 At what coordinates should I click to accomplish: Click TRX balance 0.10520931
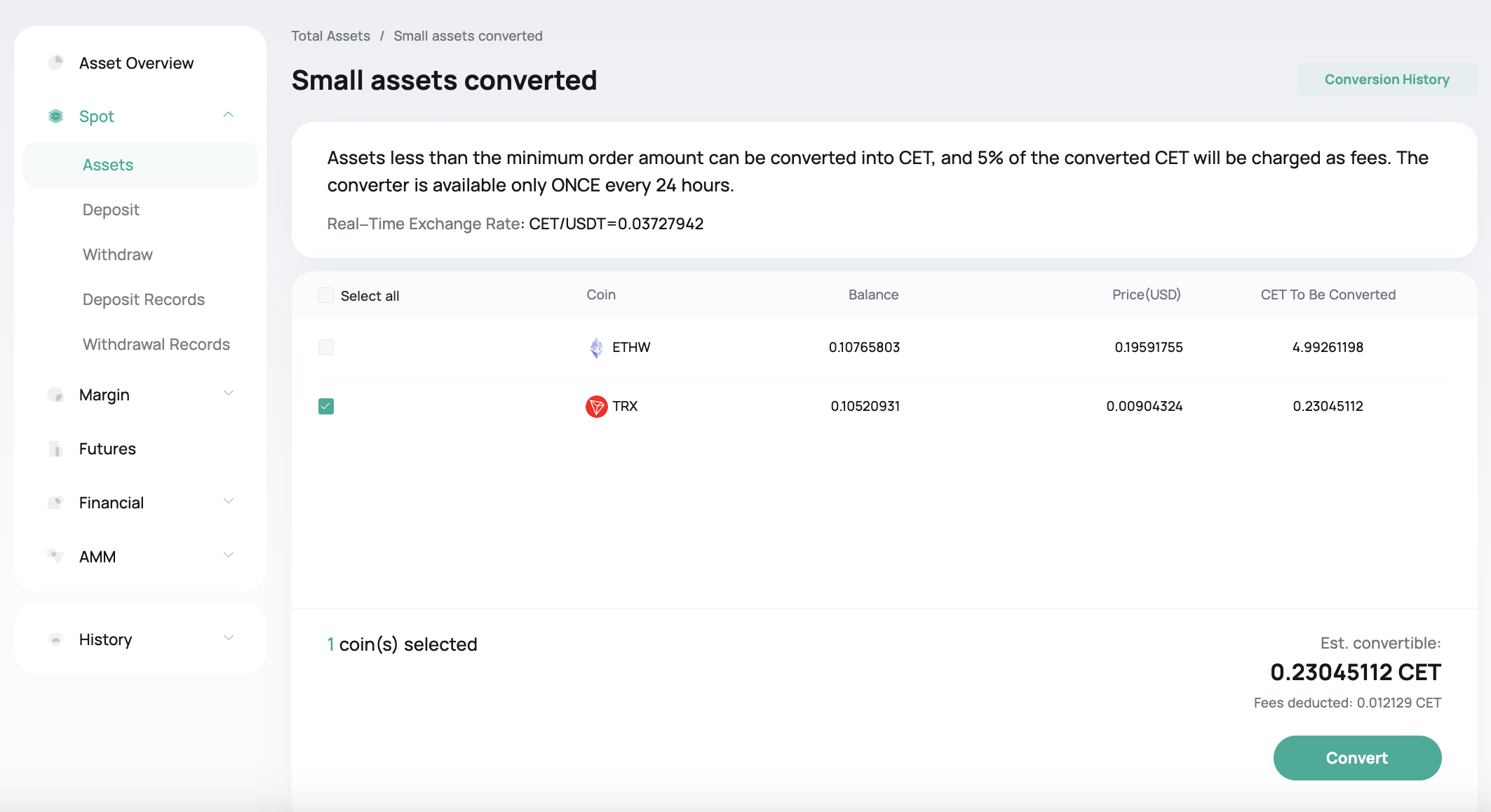[x=865, y=406]
